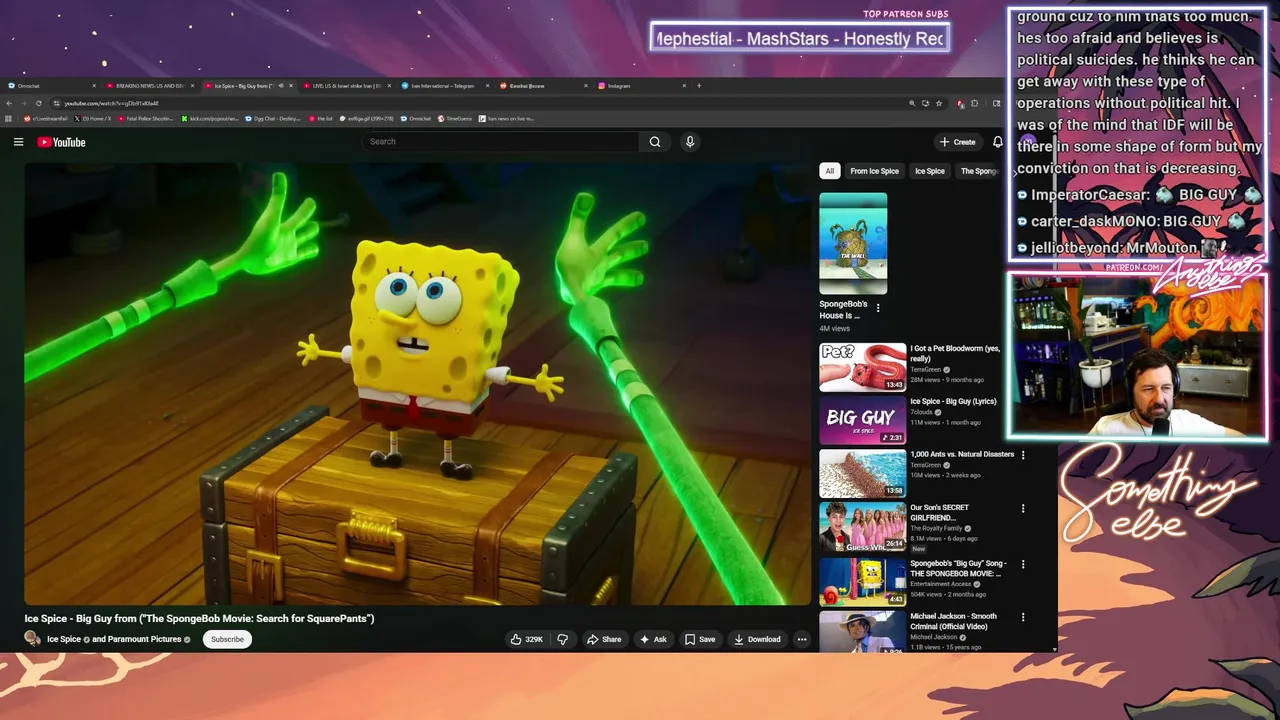Open options for 'SpongeBob's House Is' video
Screen dimensions: 1280x720
click(878, 308)
